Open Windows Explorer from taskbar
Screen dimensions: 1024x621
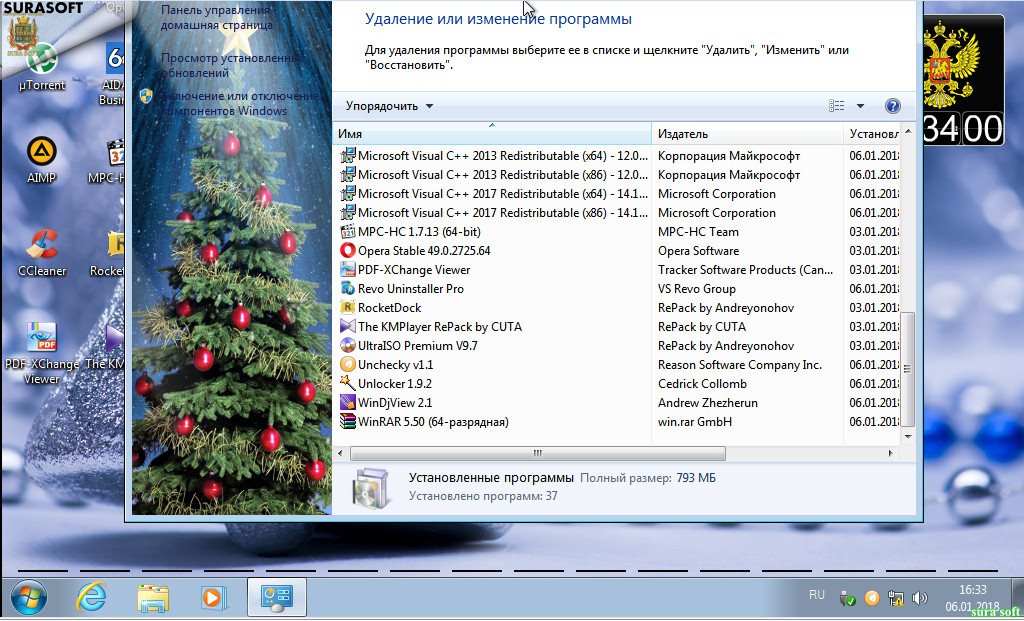pos(153,597)
